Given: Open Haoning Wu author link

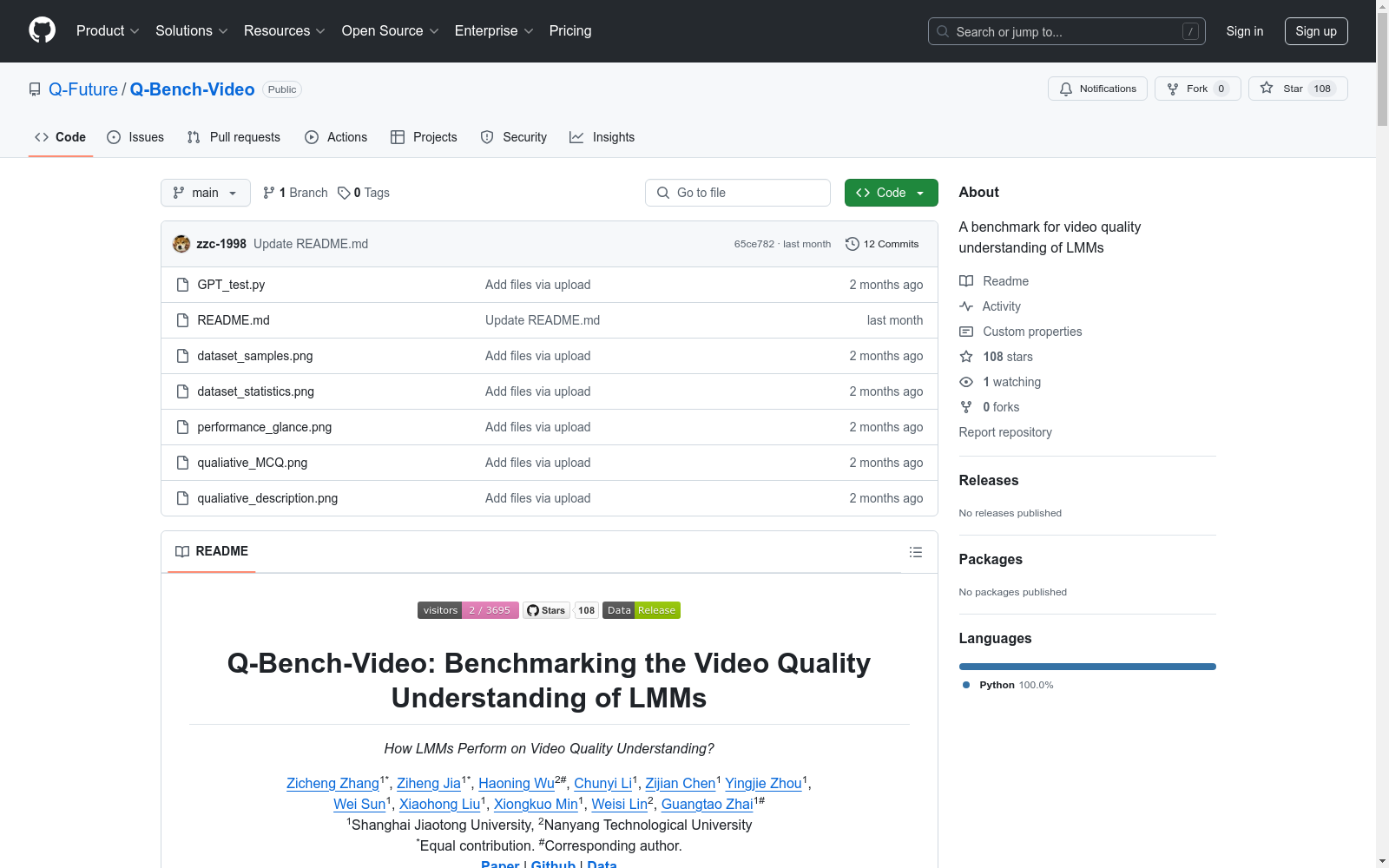Looking at the screenshot, I should [517, 783].
